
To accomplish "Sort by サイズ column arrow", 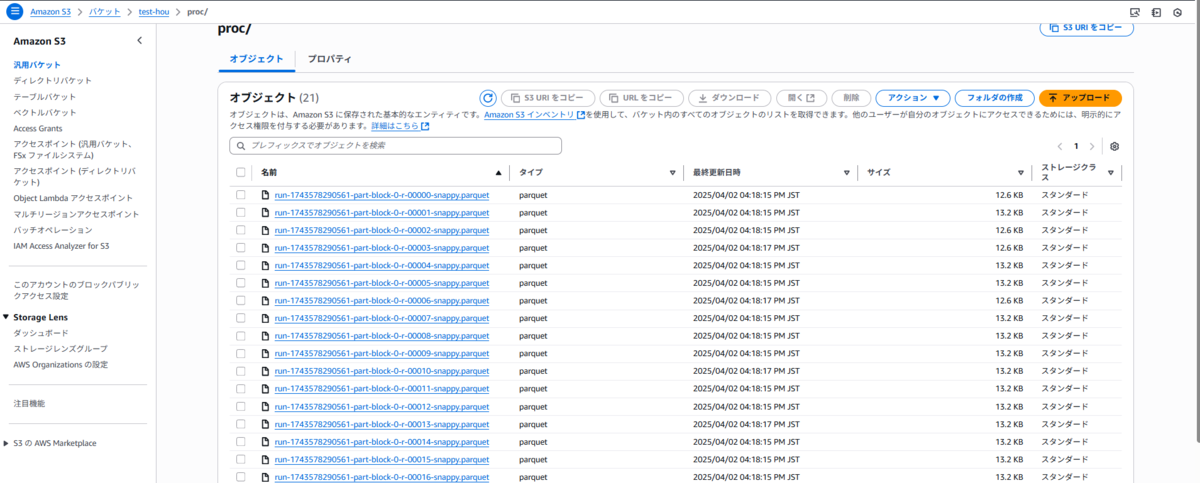I will pyautogui.click(x=1021, y=173).
